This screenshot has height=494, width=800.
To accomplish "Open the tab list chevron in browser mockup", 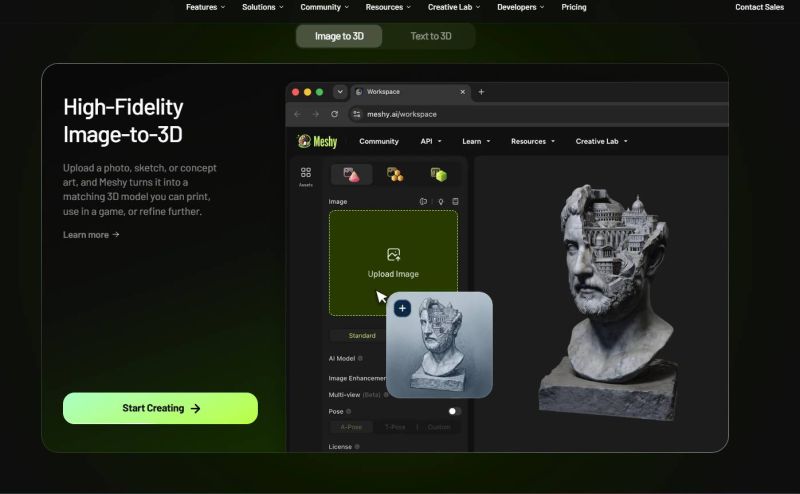I will pyautogui.click(x=340, y=92).
